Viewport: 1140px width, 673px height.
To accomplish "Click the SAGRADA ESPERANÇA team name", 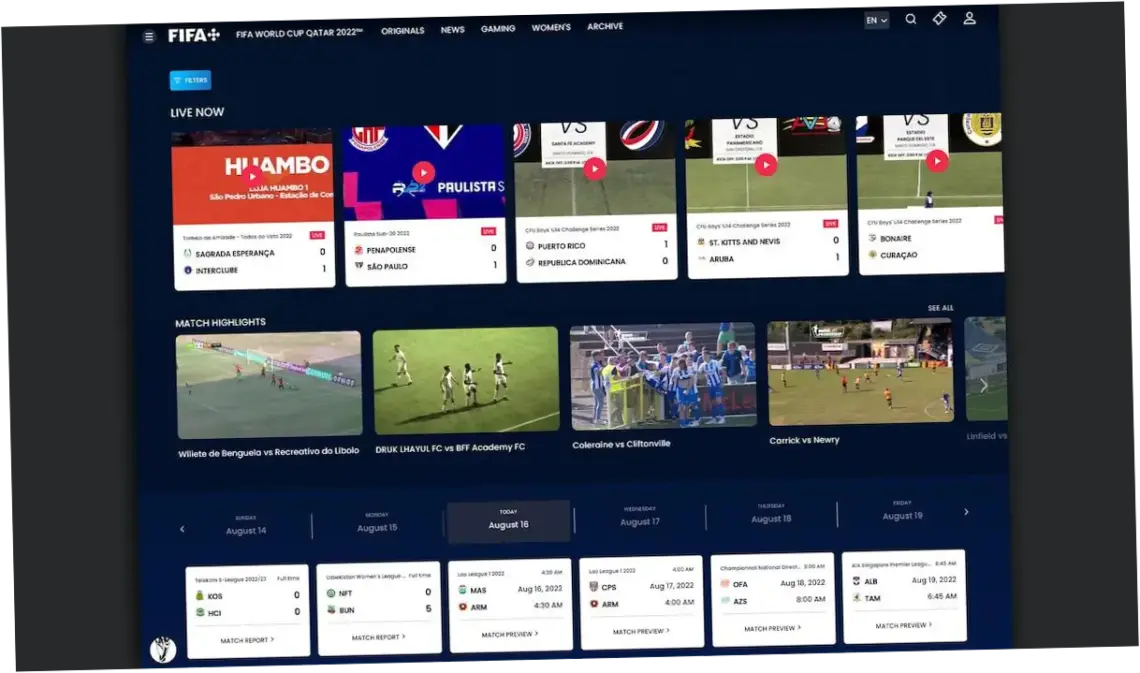I will (234, 254).
